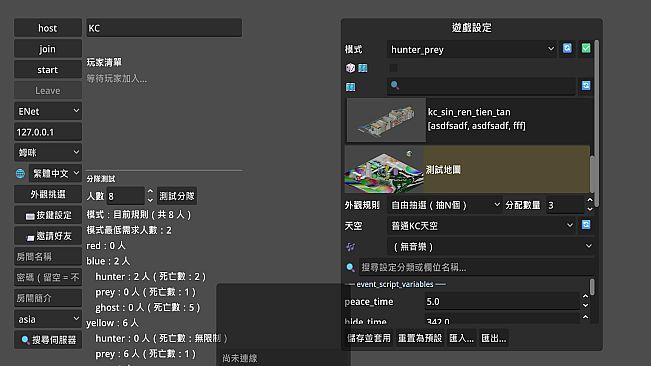Screen dimensions: 651x366
Task: Toggle the green checkmark next to the mode dropdown
Action: point(585,49)
